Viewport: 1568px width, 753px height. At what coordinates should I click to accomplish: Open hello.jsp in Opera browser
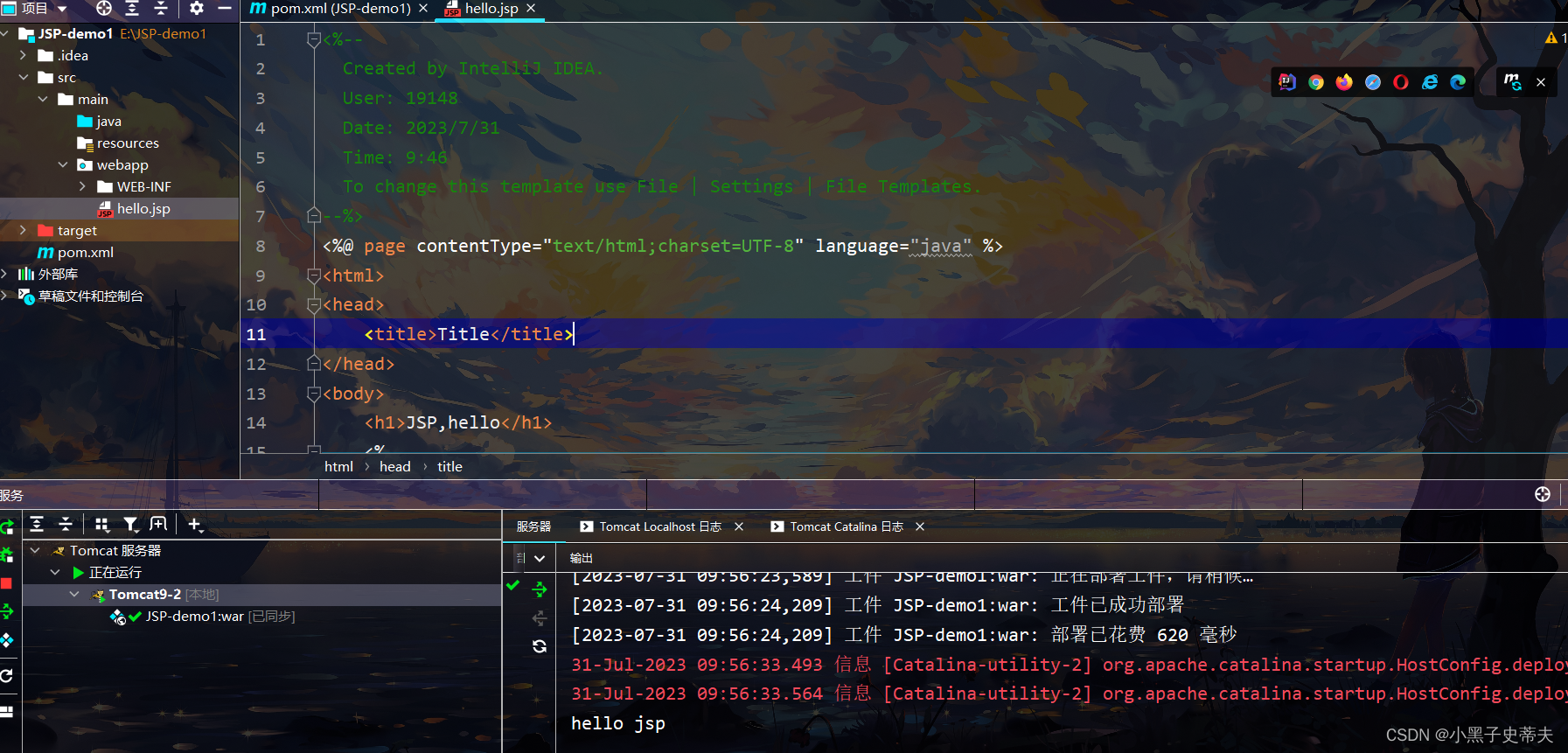[1401, 82]
